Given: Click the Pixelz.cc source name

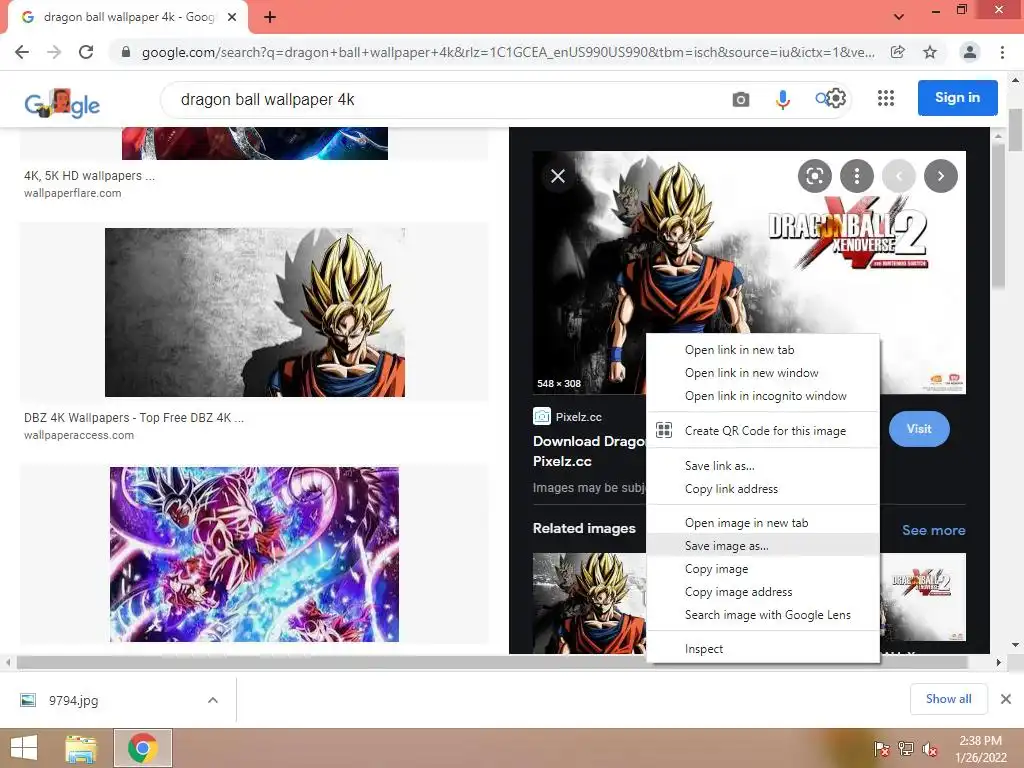Looking at the screenshot, I should tap(579, 417).
